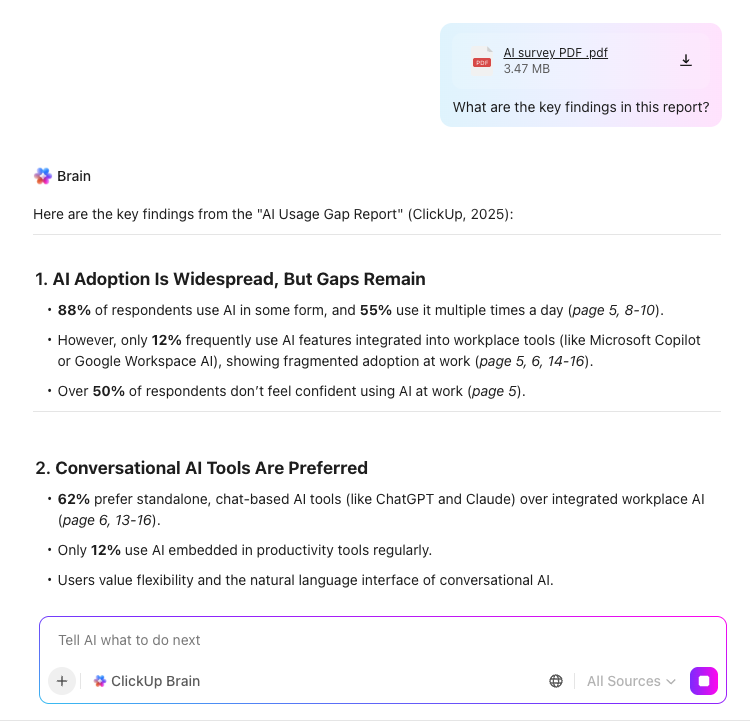Toggle the web search globe icon
This screenshot has width=750, height=721.
556,681
